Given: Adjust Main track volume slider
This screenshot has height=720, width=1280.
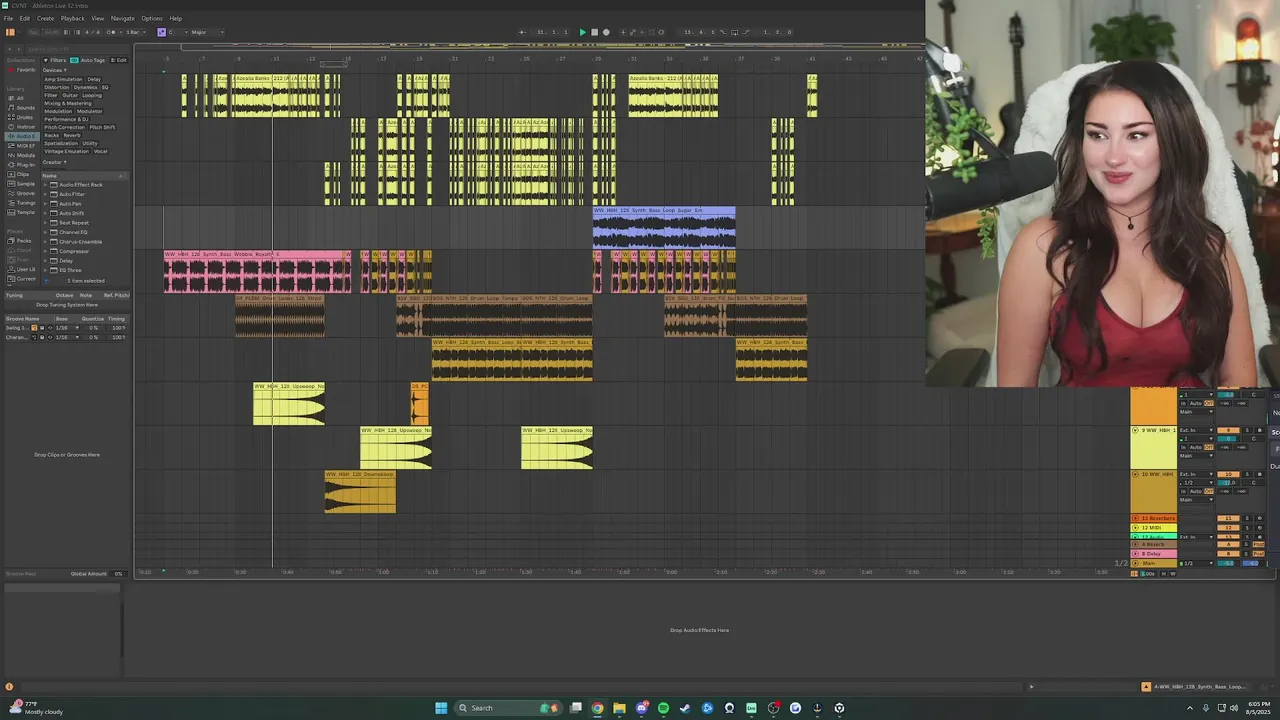Looking at the screenshot, I should coord(1227,563).
